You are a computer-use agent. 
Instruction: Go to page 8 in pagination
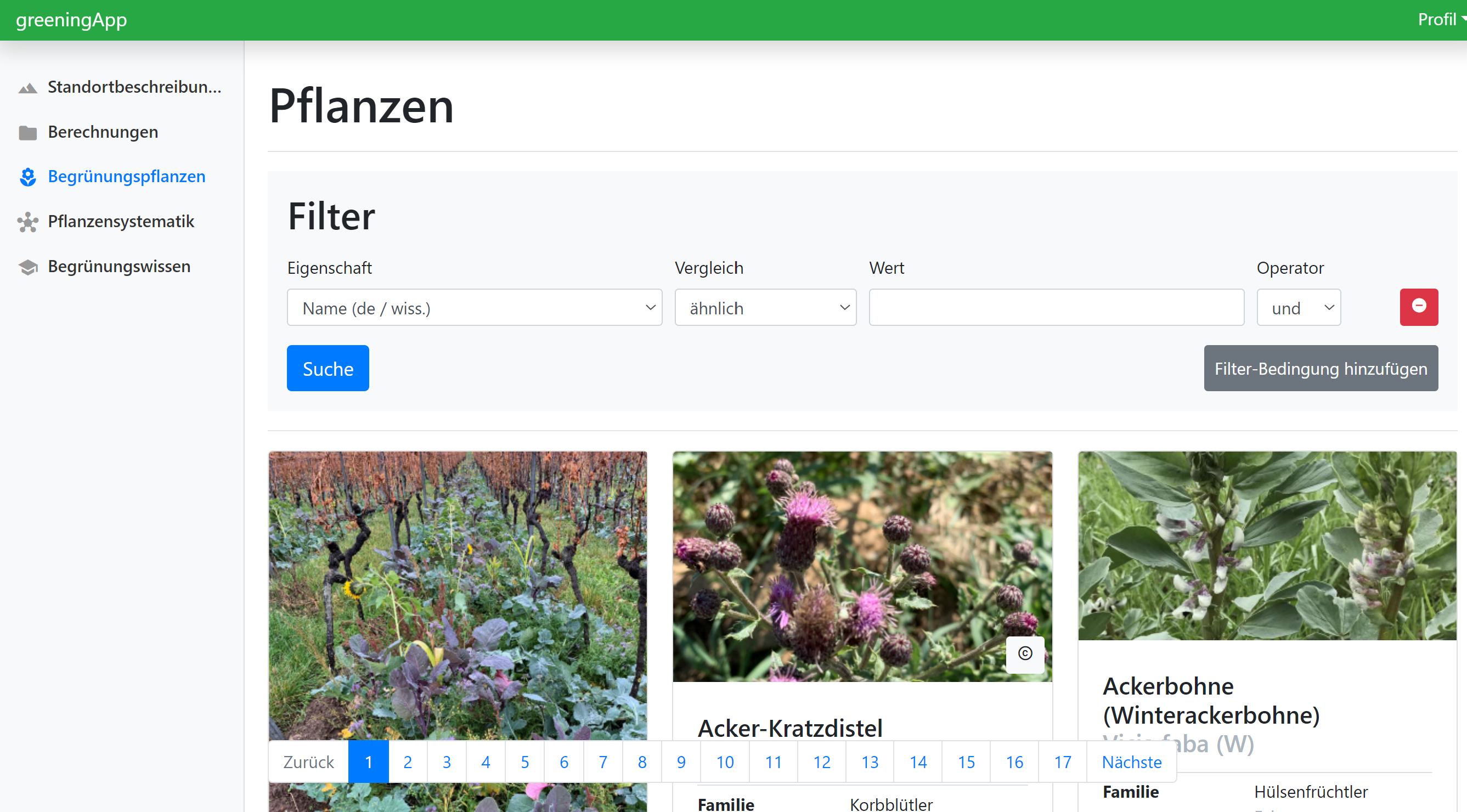[x=642, y=762]
